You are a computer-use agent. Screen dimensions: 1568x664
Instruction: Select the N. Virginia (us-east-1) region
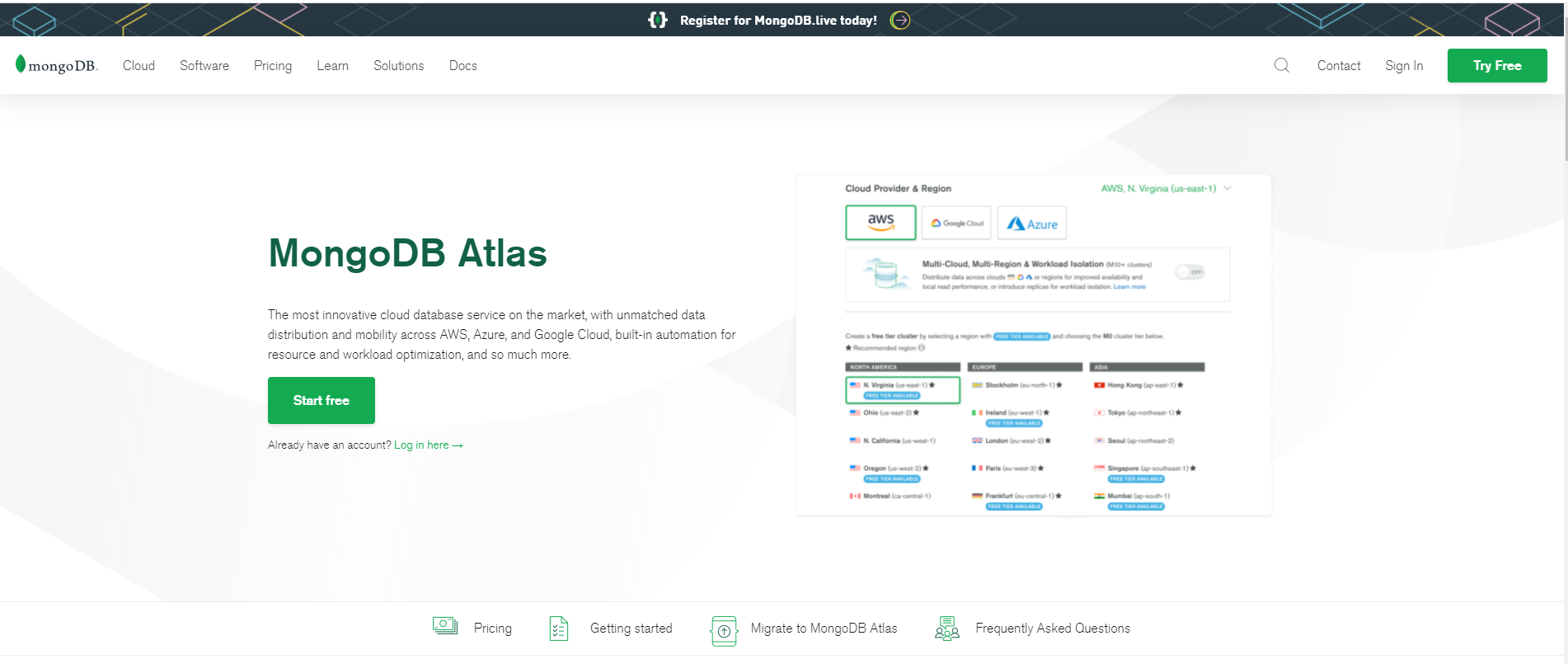pyautogui.click(x=903, y=390)
